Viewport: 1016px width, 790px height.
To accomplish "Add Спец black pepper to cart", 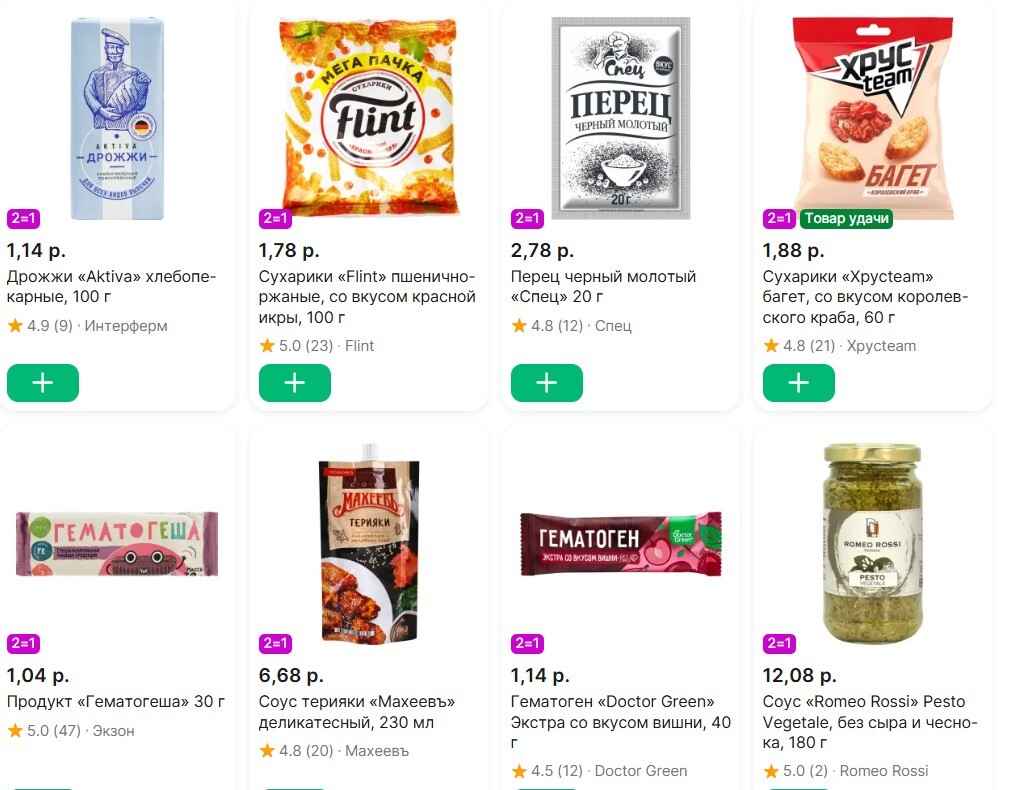I will point(547,384).
